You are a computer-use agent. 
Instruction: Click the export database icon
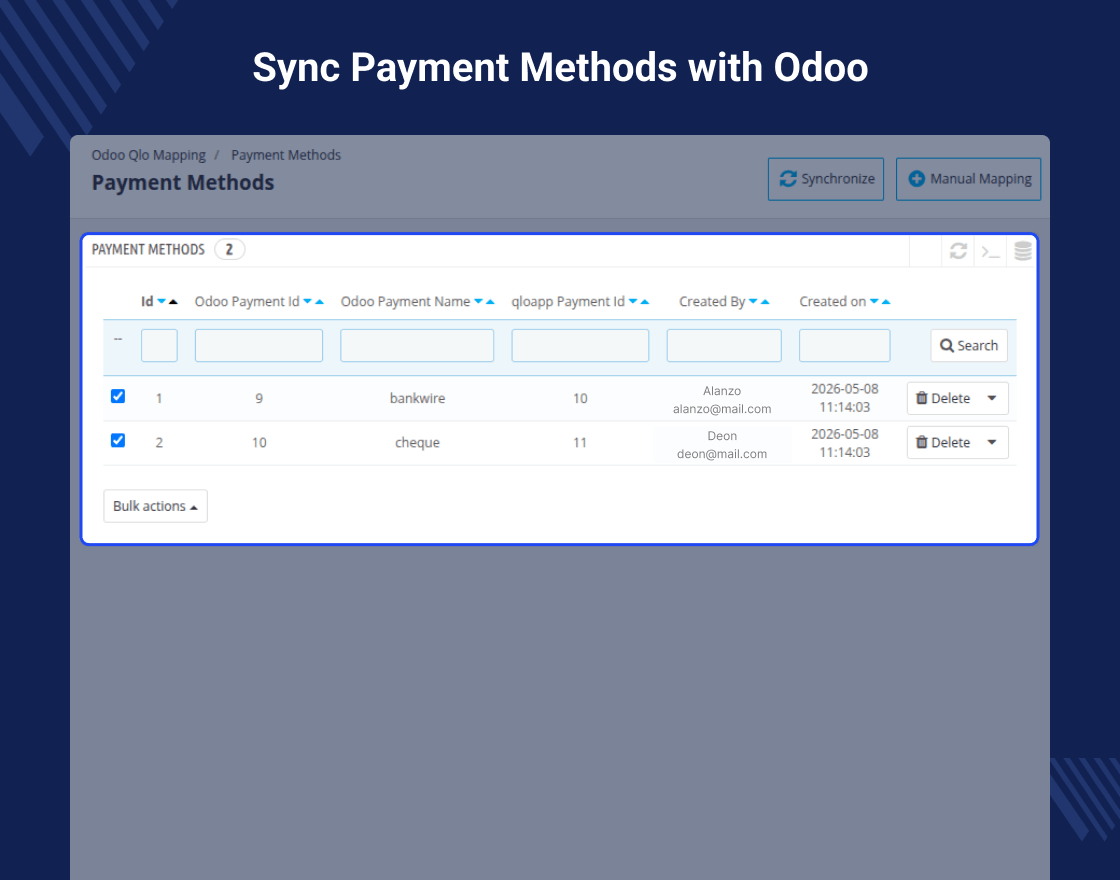[1023, 251]
